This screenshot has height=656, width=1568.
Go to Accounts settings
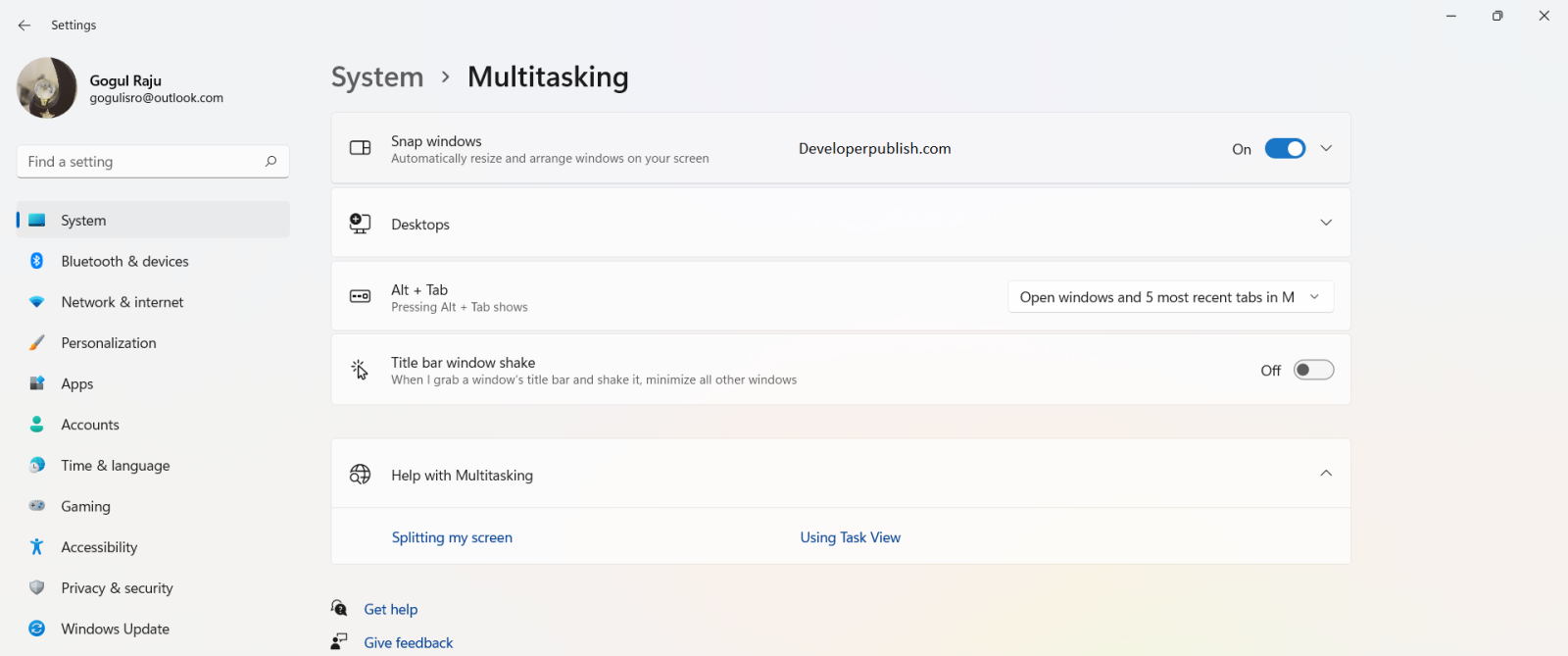[x=90, y=425]
